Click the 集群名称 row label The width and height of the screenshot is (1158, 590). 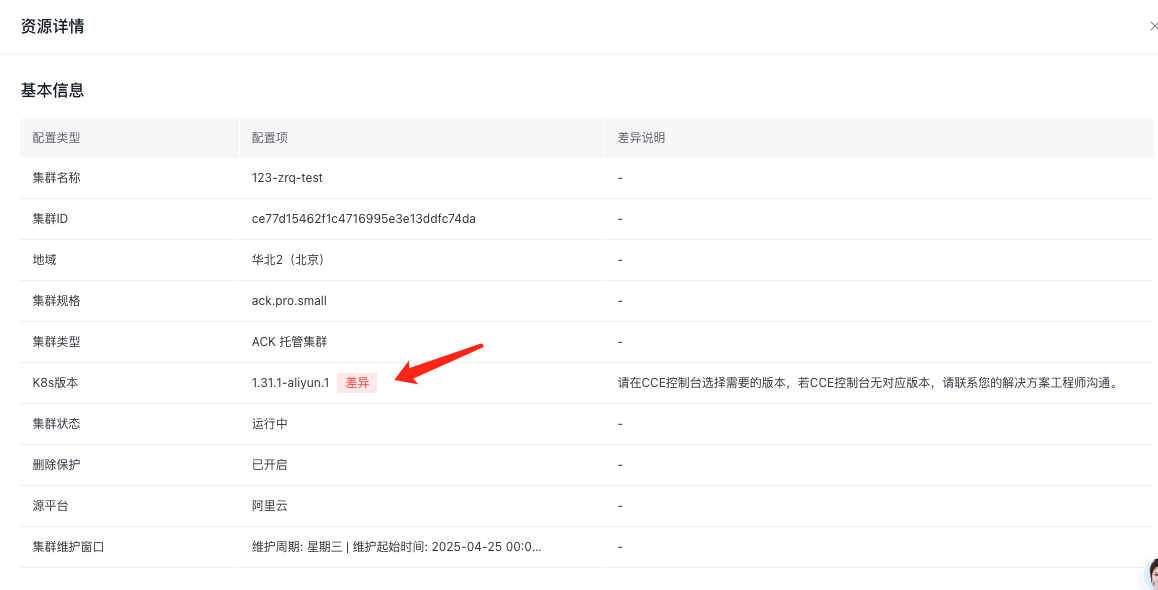56,178
